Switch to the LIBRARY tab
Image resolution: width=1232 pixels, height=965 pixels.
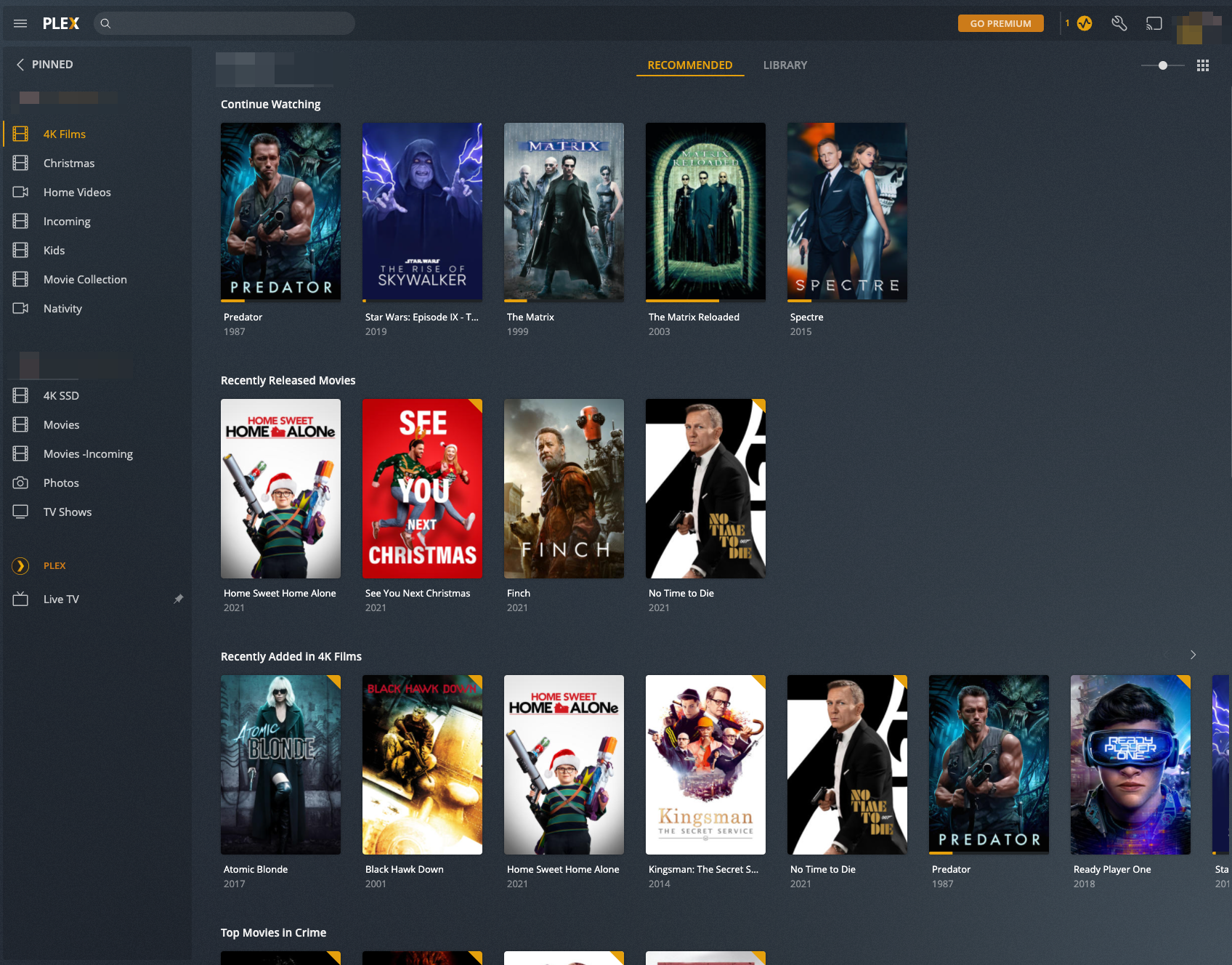[x=785, y=65]
